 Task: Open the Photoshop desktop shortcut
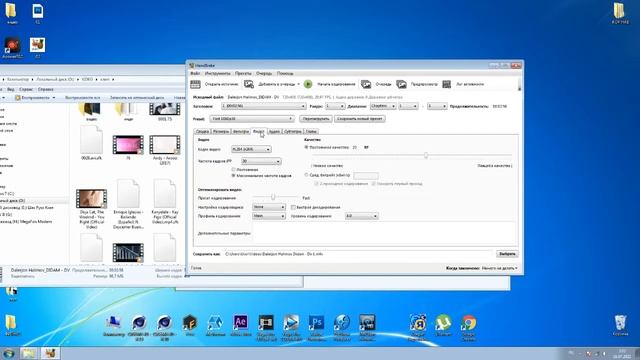pos(316,322)
